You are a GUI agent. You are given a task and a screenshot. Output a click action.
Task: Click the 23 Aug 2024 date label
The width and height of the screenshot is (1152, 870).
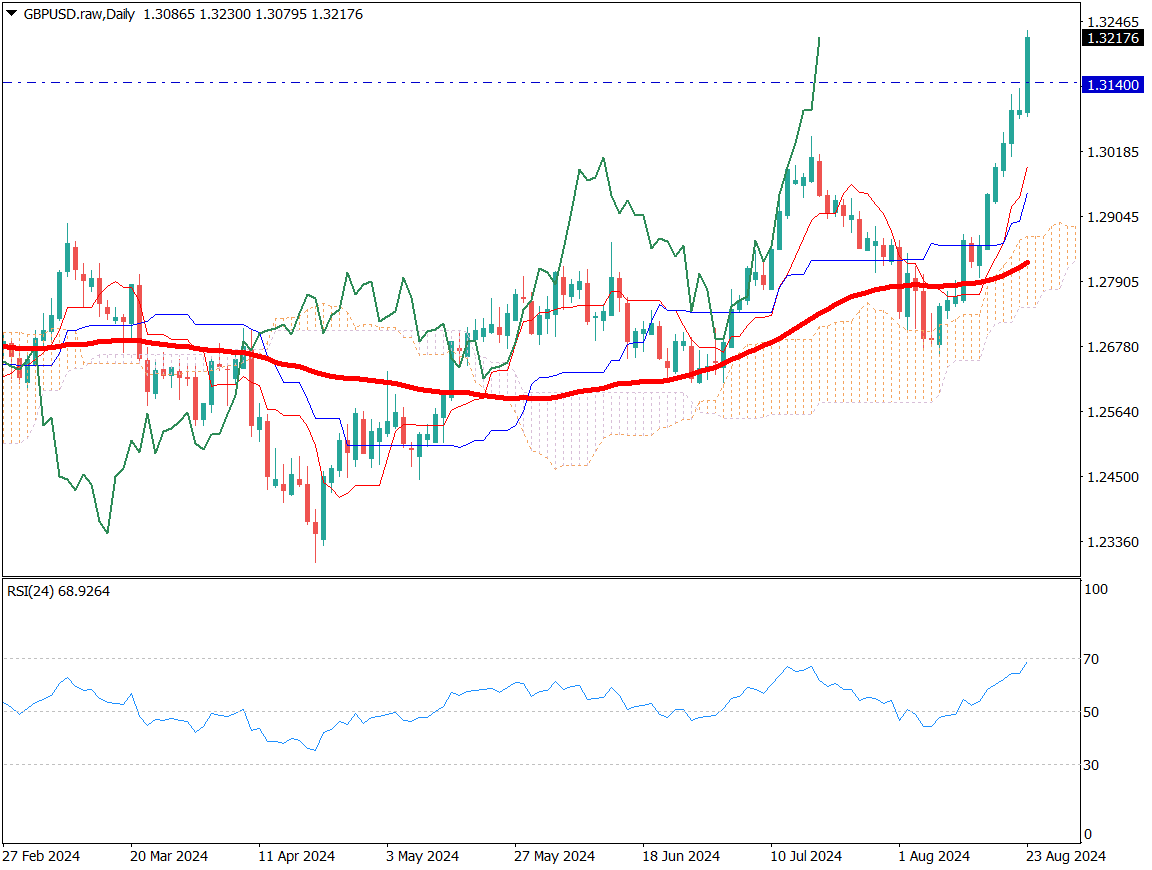click(x=1066, y=856)
